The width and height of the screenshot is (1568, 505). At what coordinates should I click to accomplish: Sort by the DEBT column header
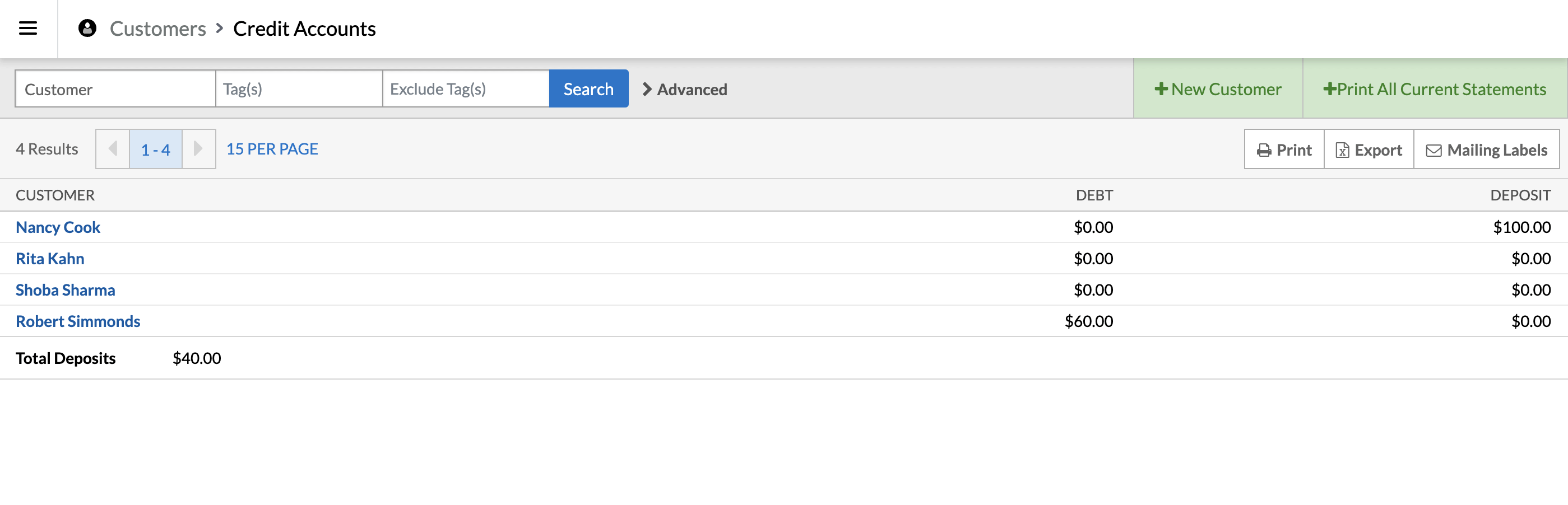click(x=1094, y=195)
